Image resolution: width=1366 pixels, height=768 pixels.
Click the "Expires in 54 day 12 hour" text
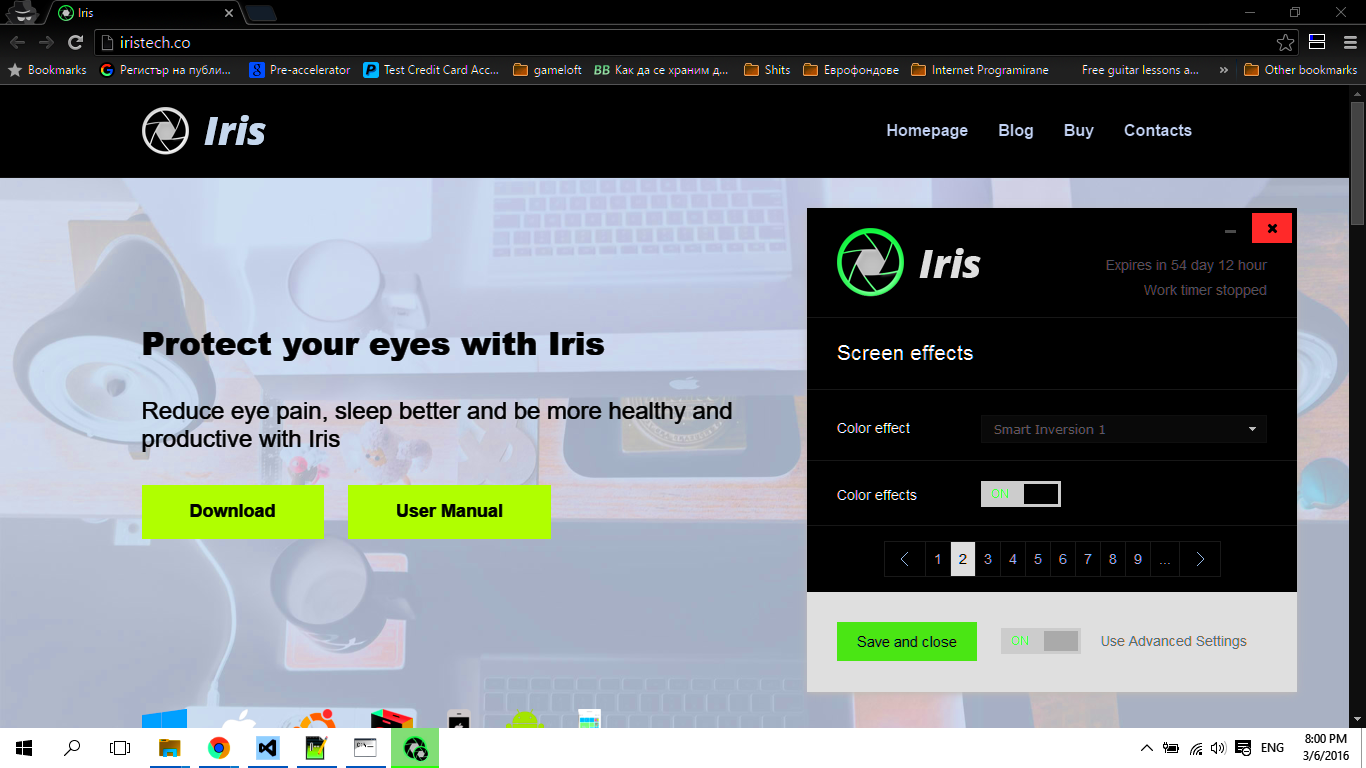1186,265
